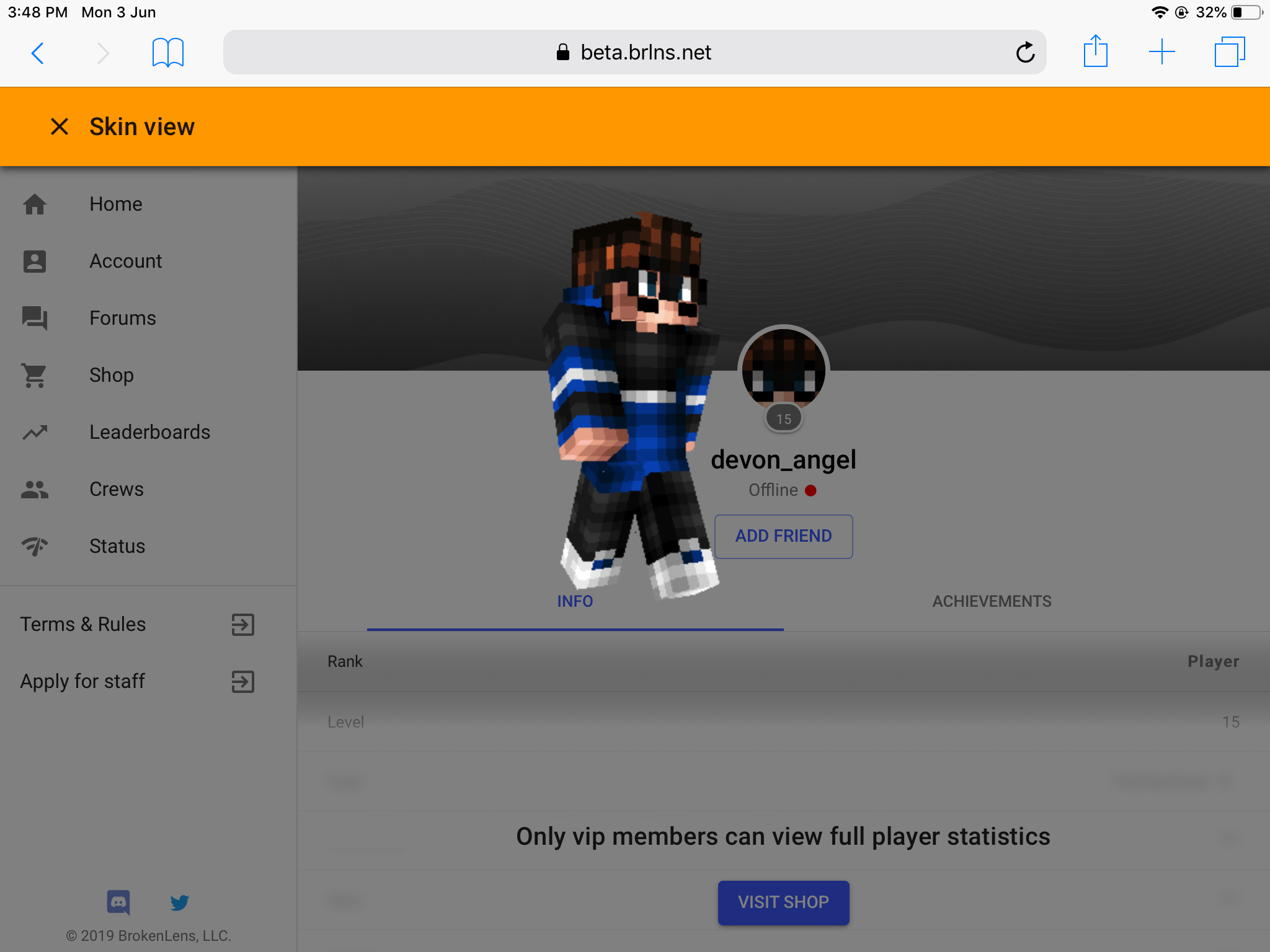Image resolution: width=1270 pixels, height=952 pixels.
Task: Reload the page in Safari
Action: [x=1025, y=52]
